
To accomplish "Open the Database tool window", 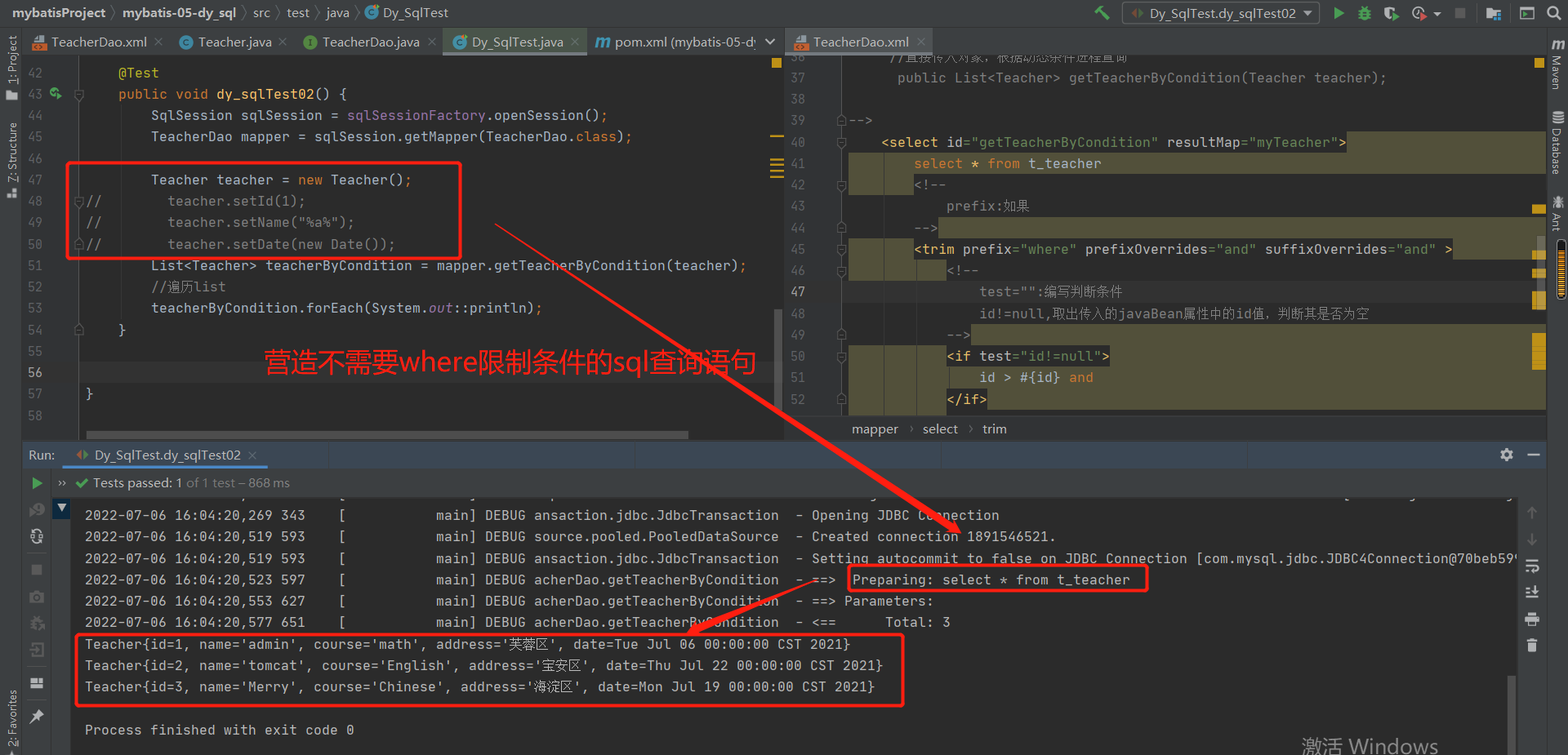I will (1557, 143).
